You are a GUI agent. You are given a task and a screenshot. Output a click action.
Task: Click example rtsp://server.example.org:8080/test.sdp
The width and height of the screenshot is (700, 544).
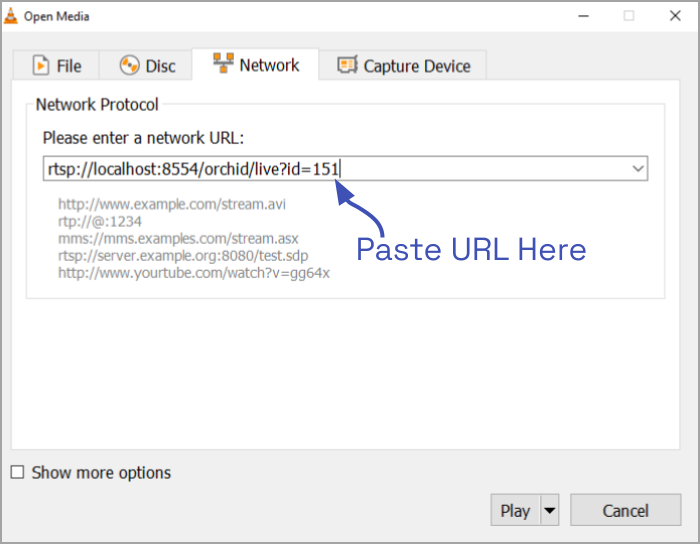(183, 255)
